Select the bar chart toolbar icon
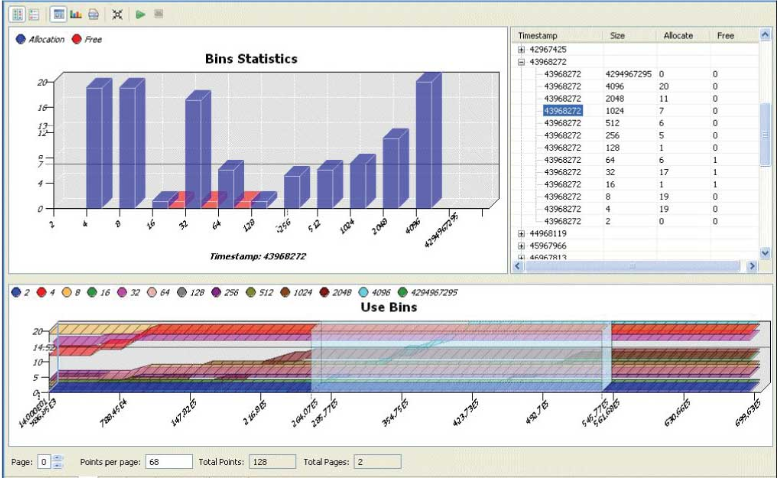Screen dimensions: 778x478 click(76, 15)
